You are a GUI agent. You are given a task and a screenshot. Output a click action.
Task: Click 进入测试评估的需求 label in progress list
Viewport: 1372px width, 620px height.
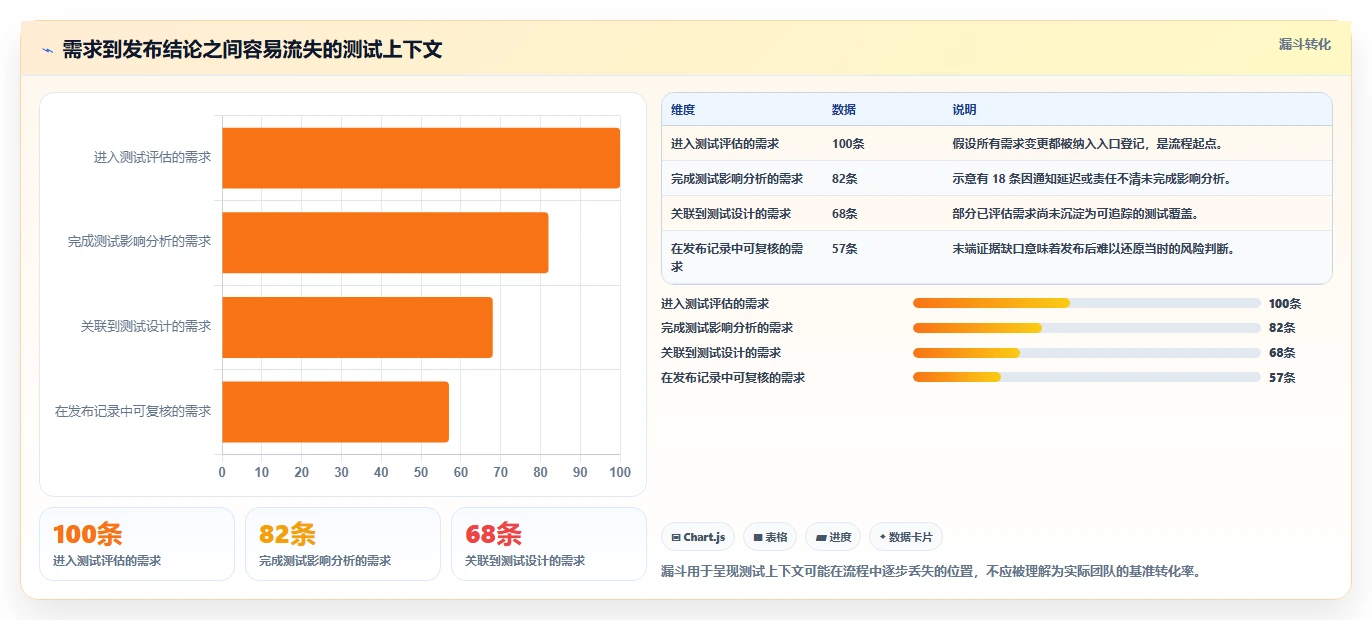coord(715,304)
